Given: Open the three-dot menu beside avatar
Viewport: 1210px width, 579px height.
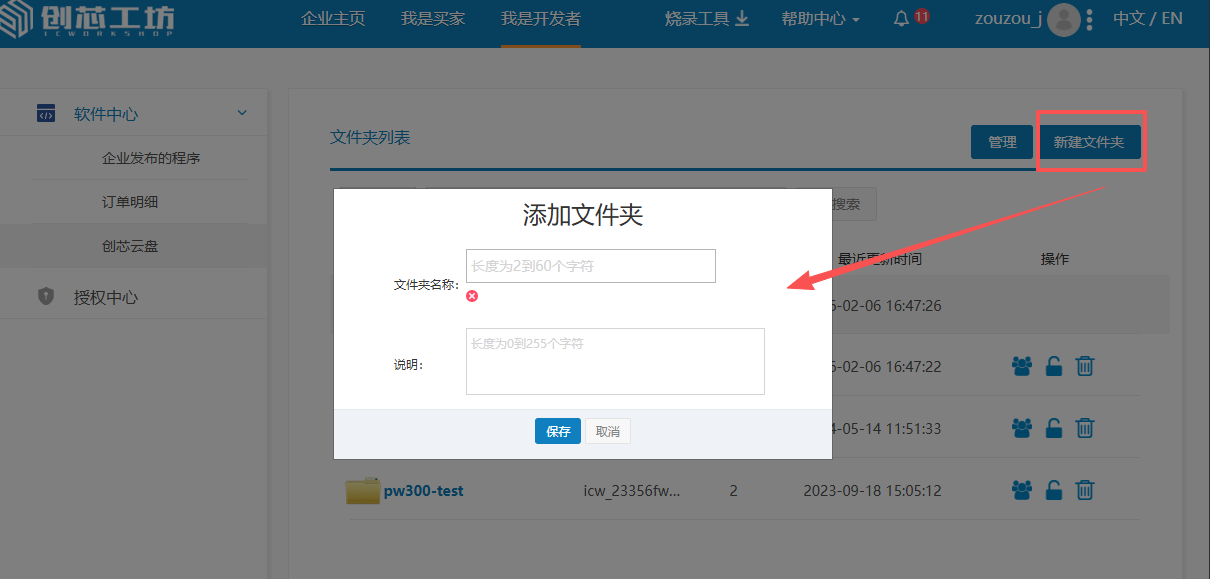Looking at the screenshot, I should [1089, 19].
